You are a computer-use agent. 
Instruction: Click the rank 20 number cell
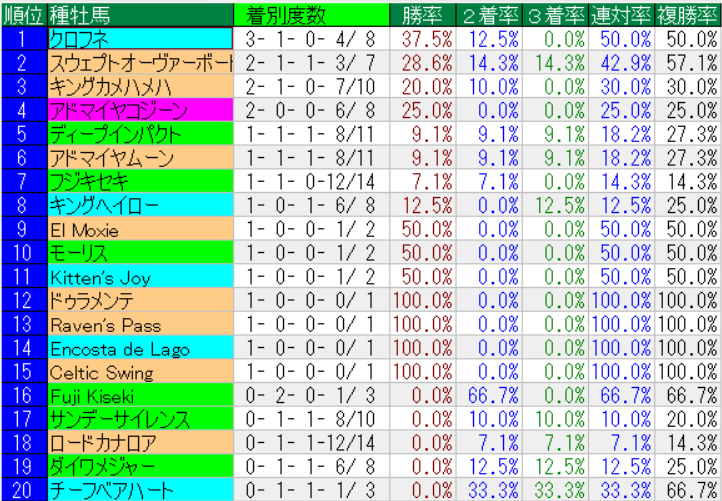(24, 489)
